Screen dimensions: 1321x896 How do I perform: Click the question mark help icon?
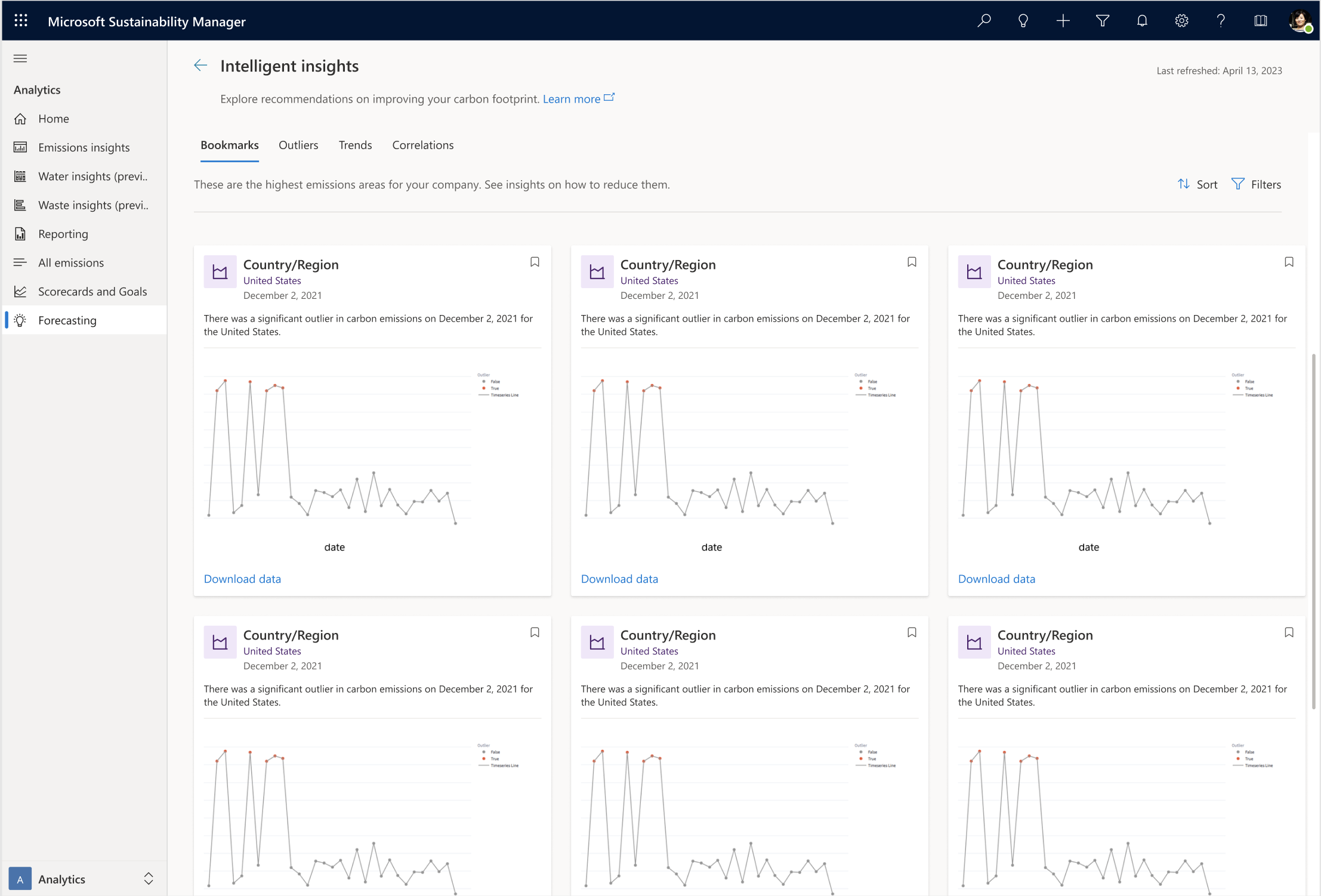[x=1221, y=21]
